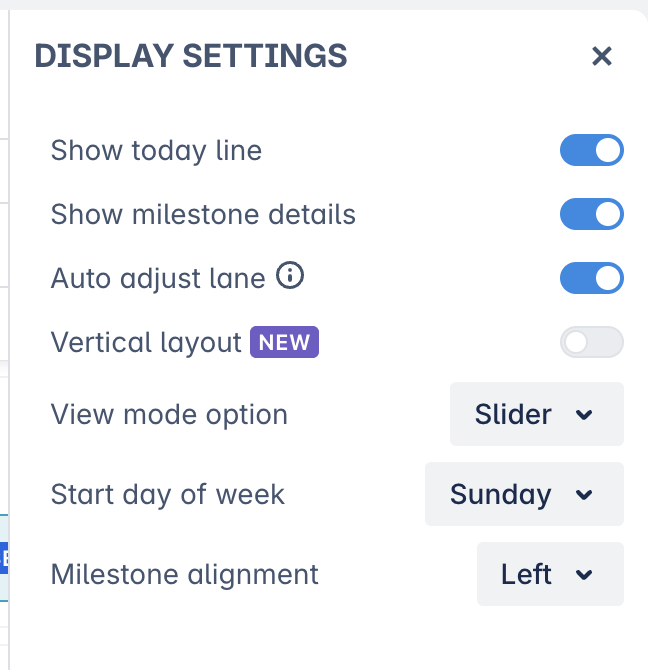648x670 pixels.
Task: Click the DISPLAY SETTINGS heading
Action: point(191,56)
